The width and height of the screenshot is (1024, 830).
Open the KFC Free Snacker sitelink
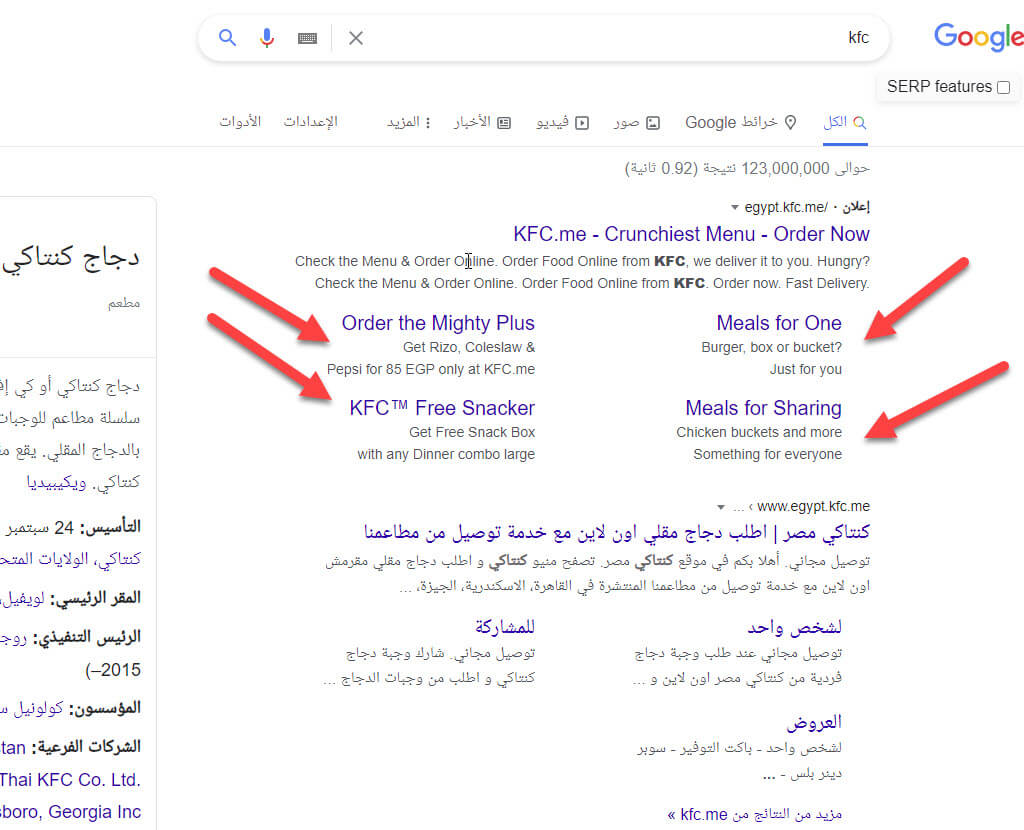coord(442,408)
